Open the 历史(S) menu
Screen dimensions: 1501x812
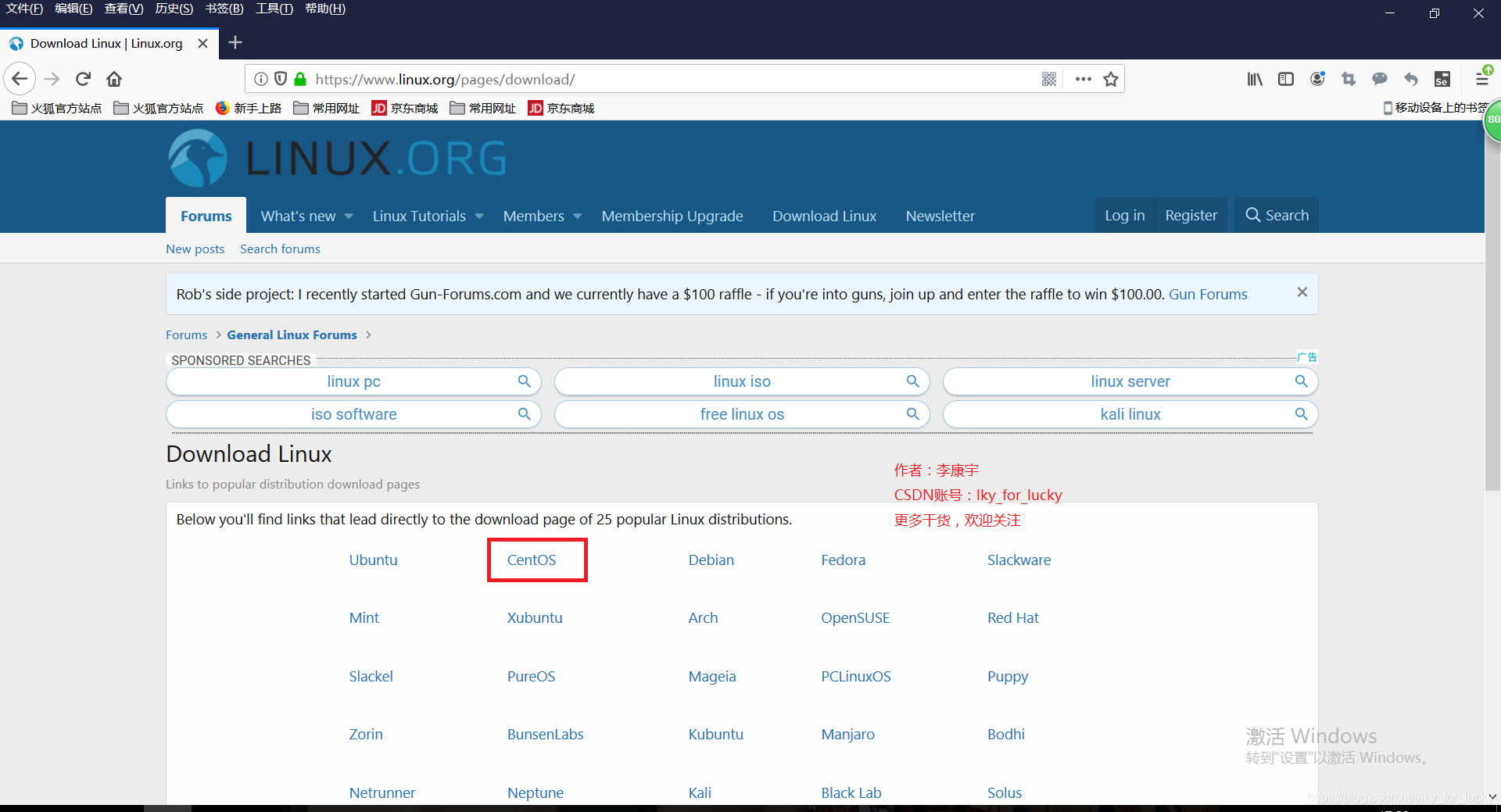point(174,9)
